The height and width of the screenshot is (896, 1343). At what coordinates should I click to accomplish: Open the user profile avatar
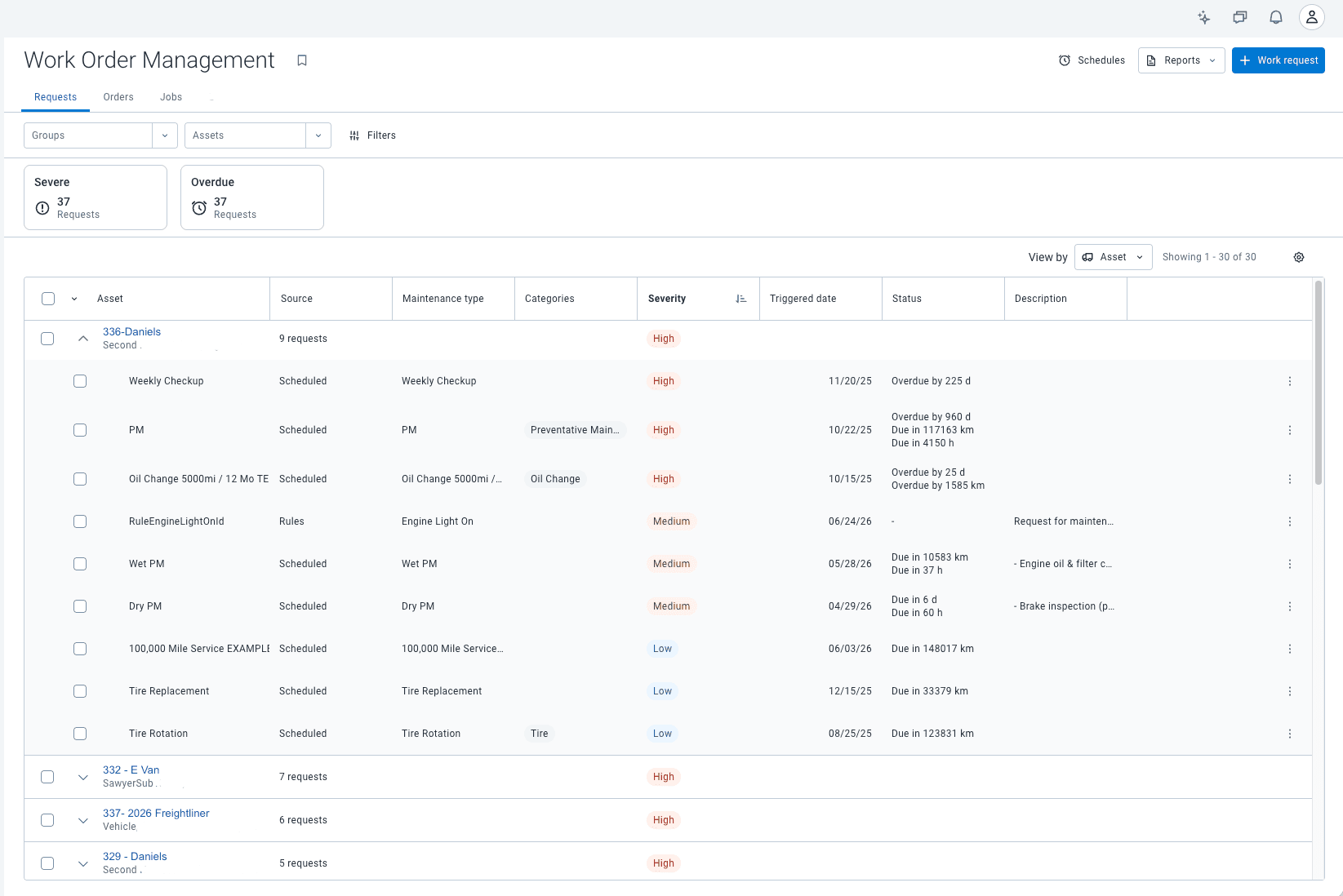click(x=1311, y=17)
